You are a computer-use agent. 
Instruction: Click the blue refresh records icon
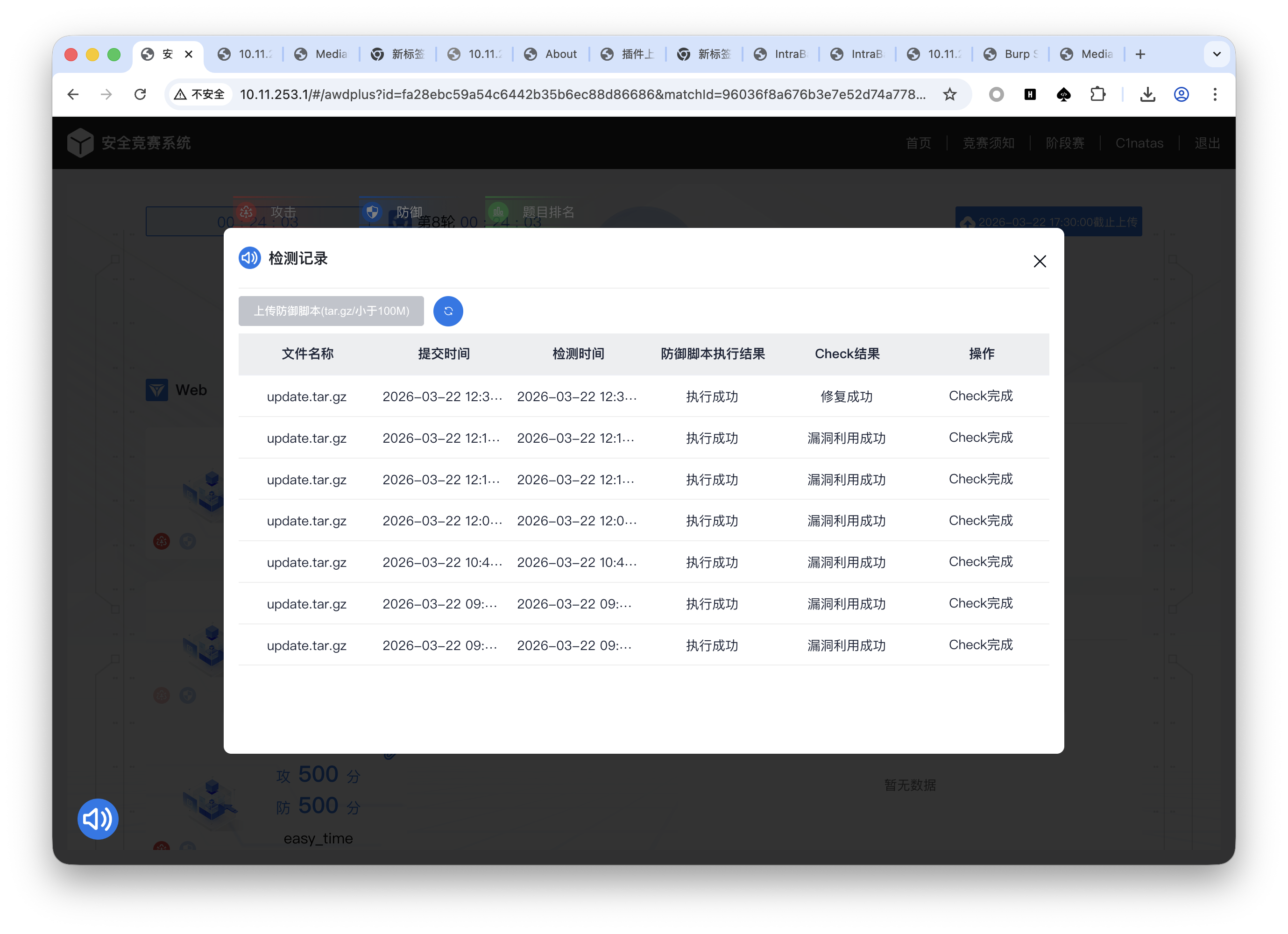[448, 311]
